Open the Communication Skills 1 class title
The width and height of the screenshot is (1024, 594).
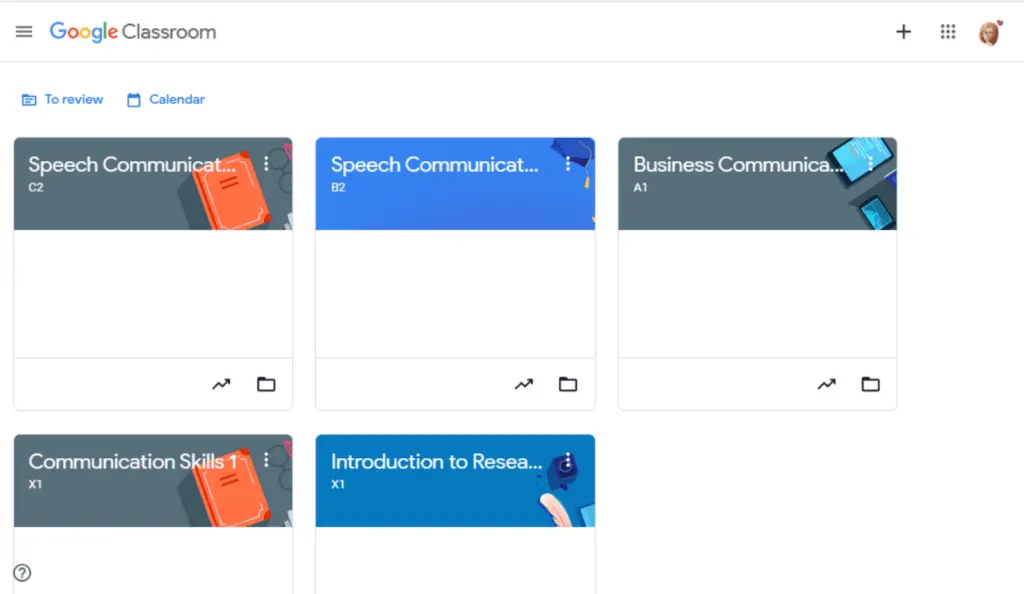coord(133,461)
